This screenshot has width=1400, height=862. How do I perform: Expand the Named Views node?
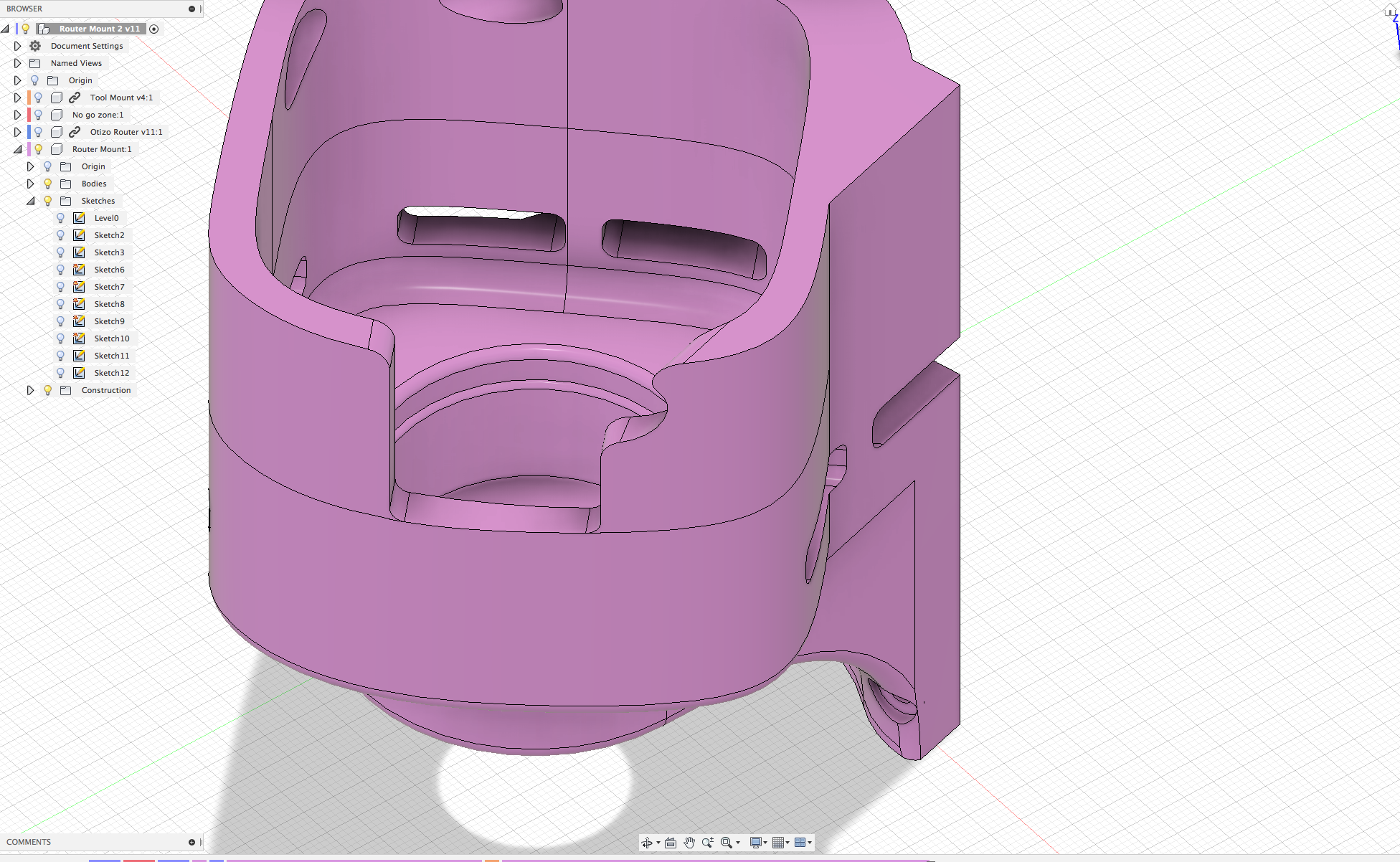tap(18, 63)
